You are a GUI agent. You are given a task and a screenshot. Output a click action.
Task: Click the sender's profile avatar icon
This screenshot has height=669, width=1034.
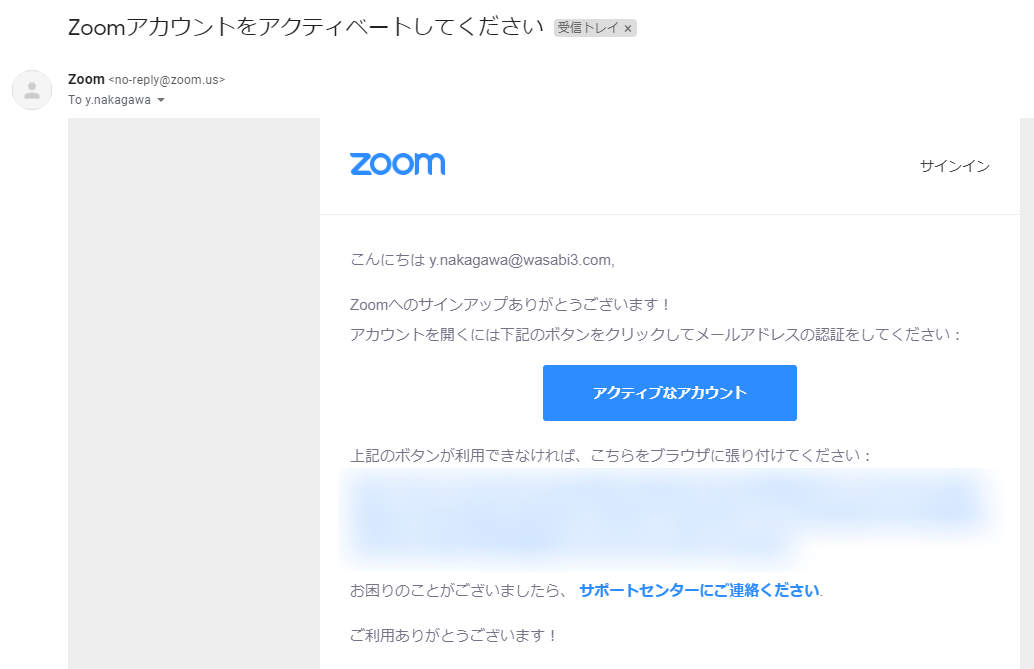coord(32,90)
